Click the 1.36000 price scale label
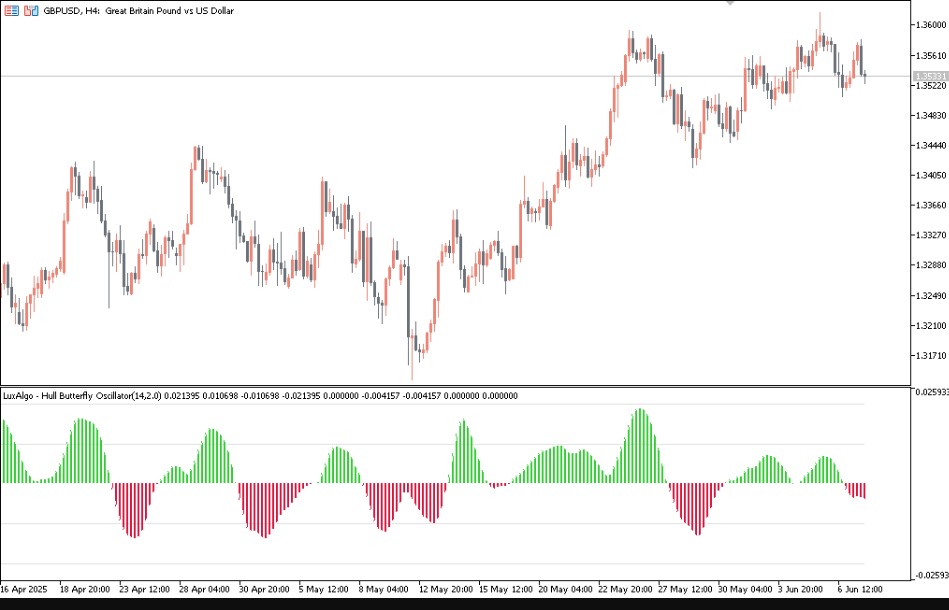This screenshot has width=949, height=610. pyautogui.click(x=930, y=25)
